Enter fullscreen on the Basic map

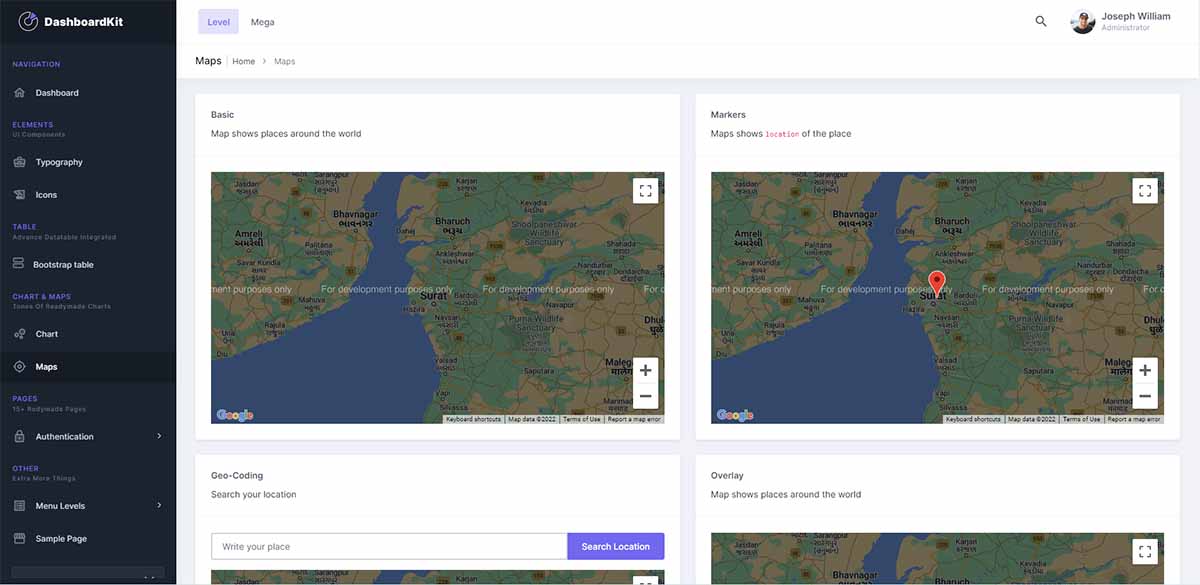[646, 190]
